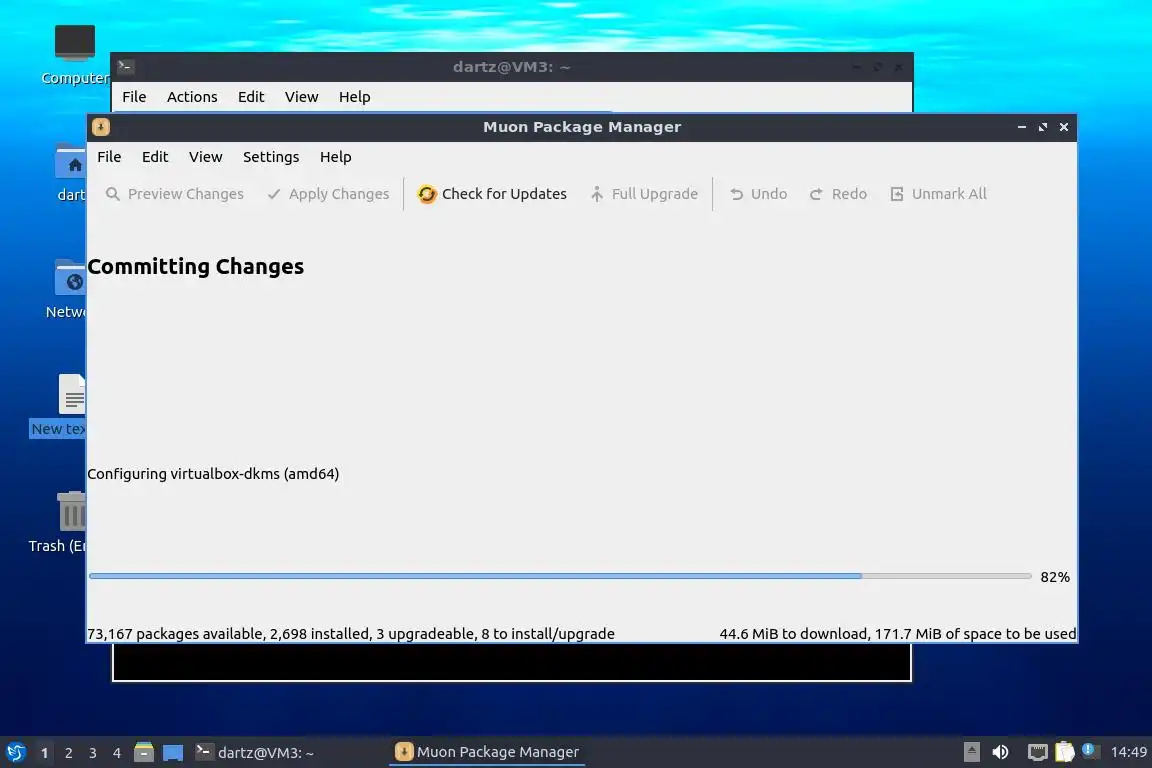
Task: Click the network tray icon
Action: [1037, 752]
